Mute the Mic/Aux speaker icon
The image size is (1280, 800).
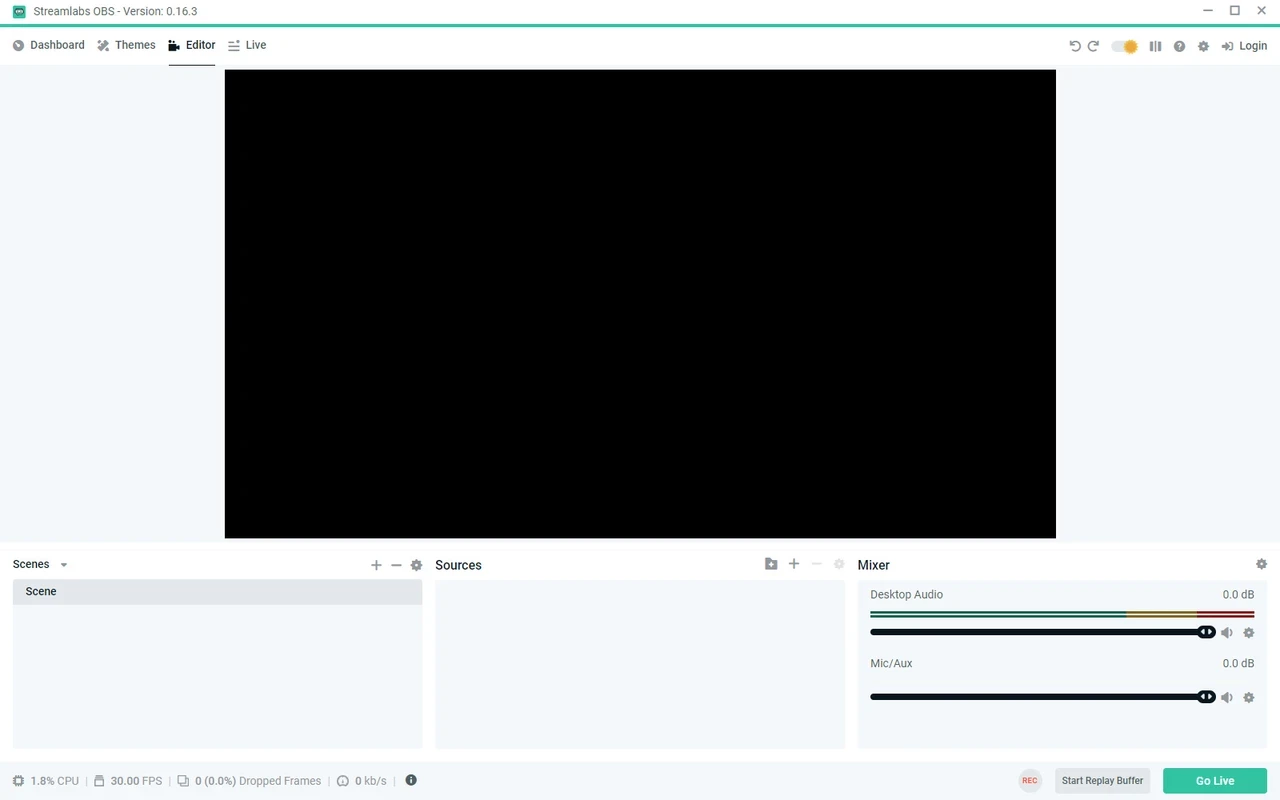[1227, 698]
